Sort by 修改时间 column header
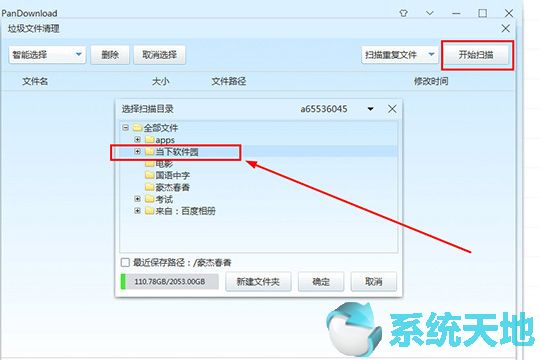The width and height of the screenshot is (540, 360). pyautogui.click(x=431, y=81)
